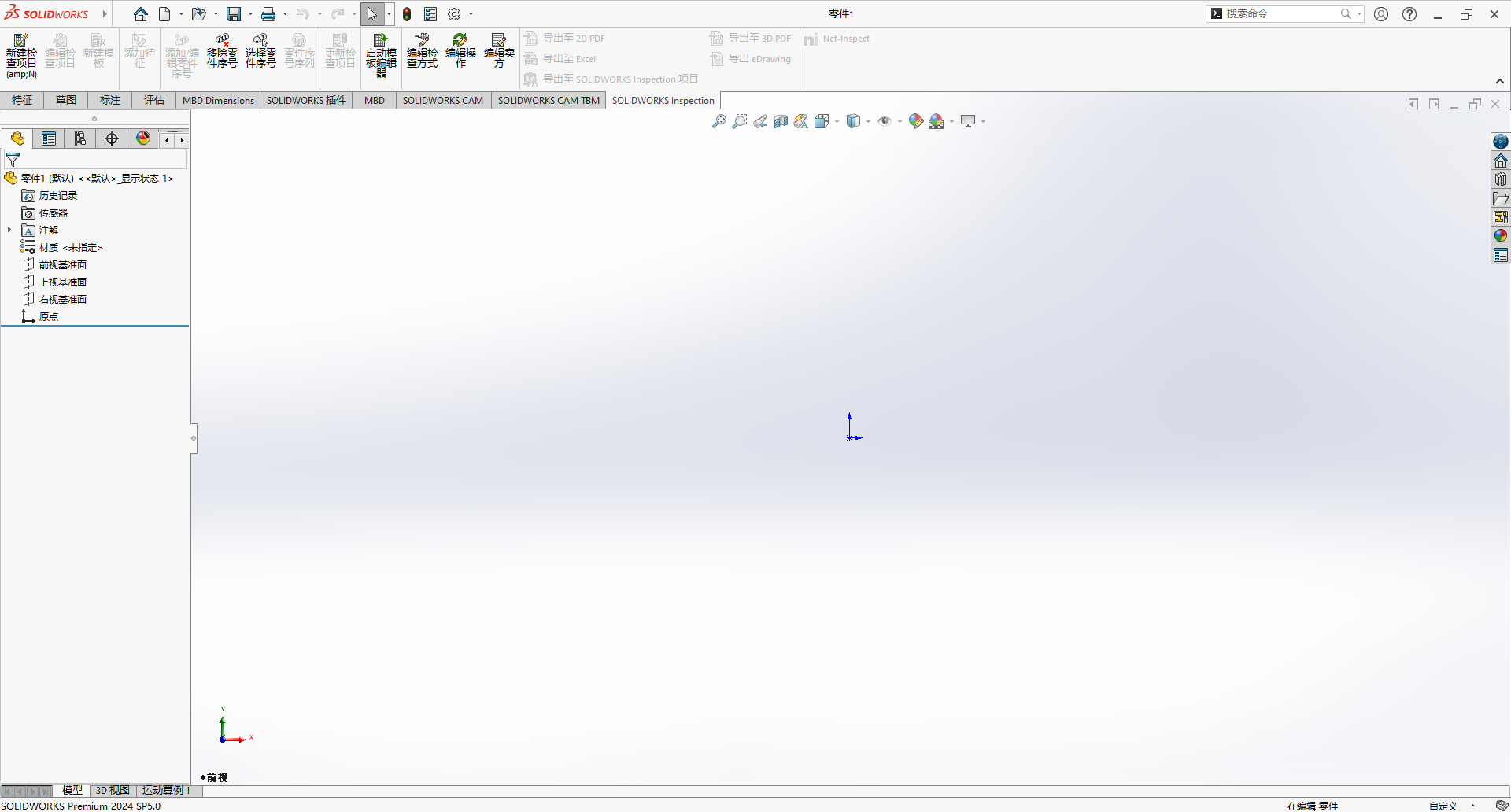Image resolution: width=1511 pixels, height=812 pixels.
Task: Switch to the SOLIDWORKS CAM tab
Action: pos(443,100)
